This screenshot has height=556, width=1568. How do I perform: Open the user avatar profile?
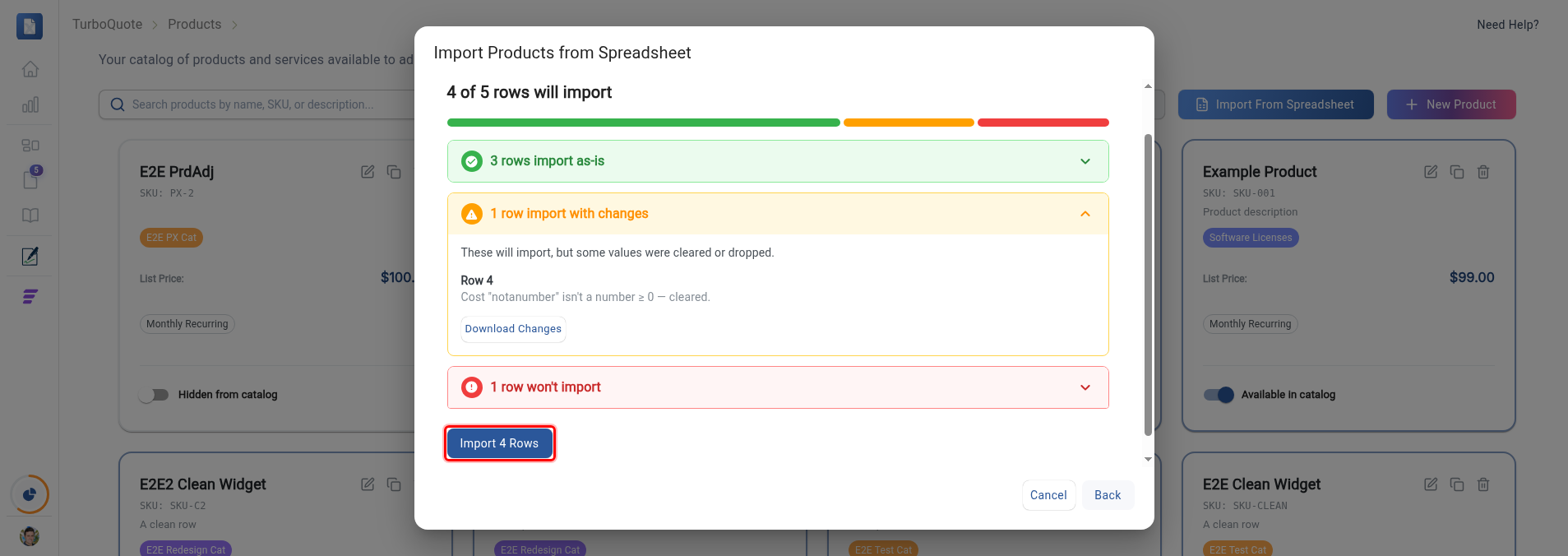(x=30, y=536)
